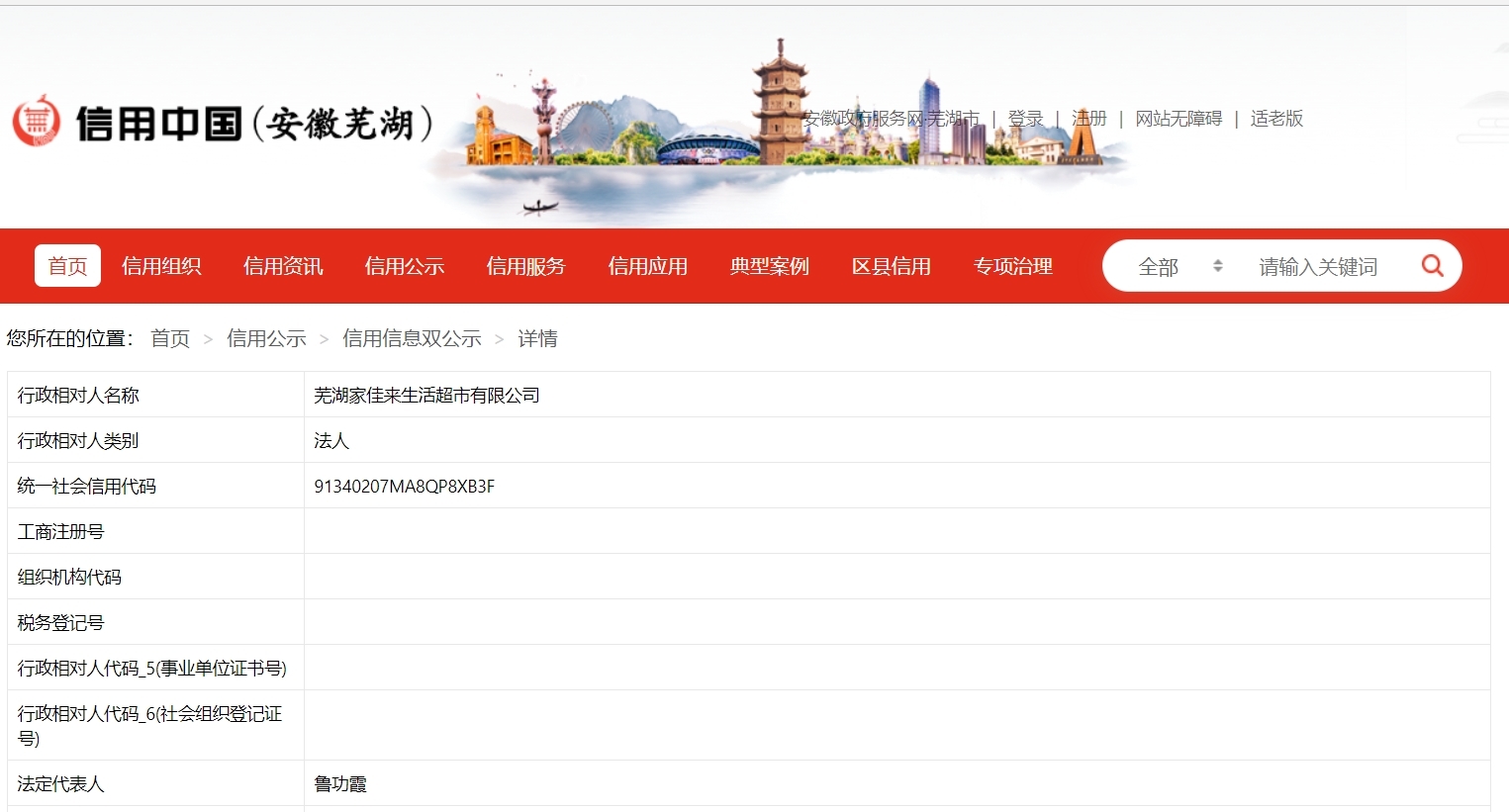The height and width of the screenshot is (812, 1509).
Task: Go to the 信用资讯 menu item
Action: point(283,265)
